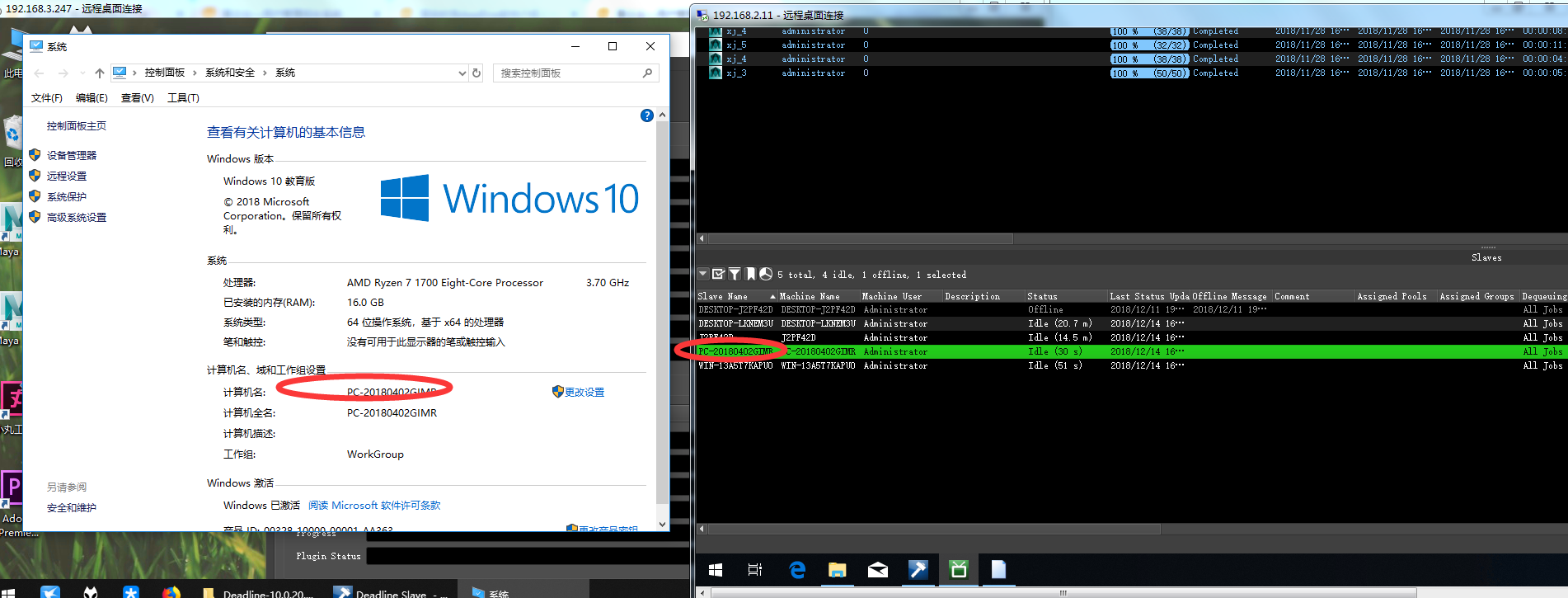Open Firefox from the local taskbar
Viewport: 1568px width, 598px height.
[171, 592]
